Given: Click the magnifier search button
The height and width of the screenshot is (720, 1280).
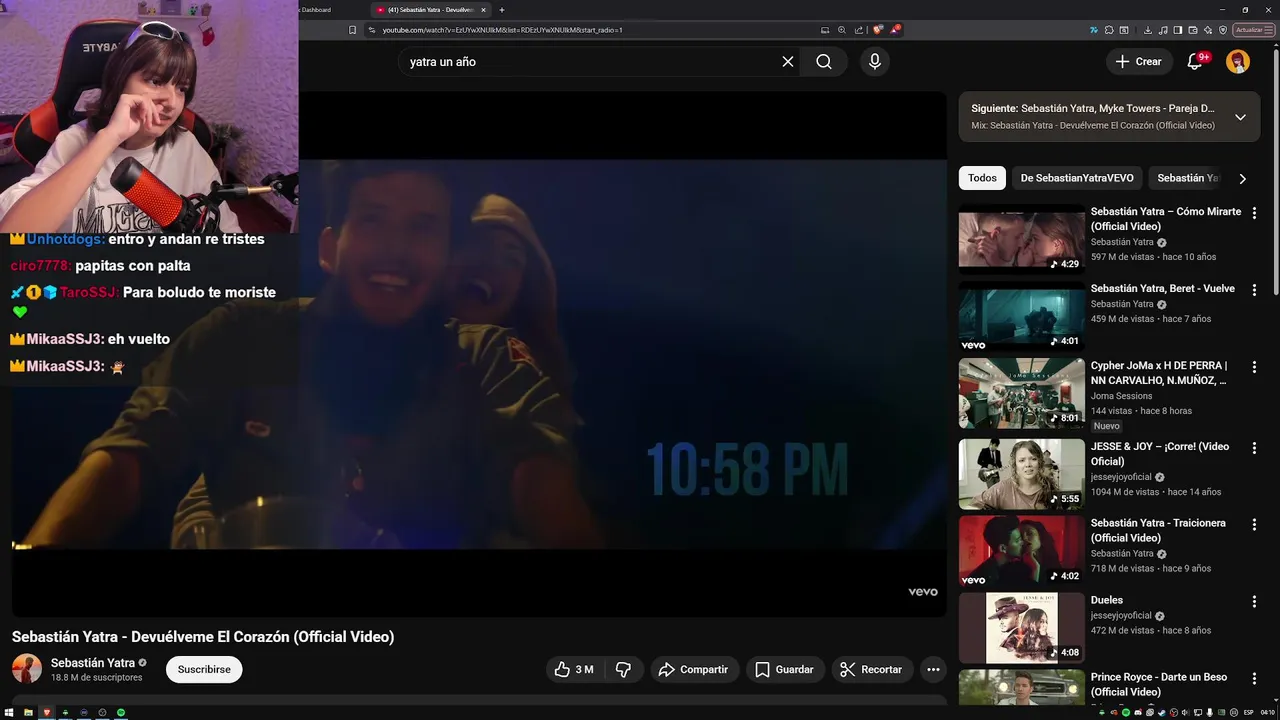Looking at the screenshot, I should coord(823,61).
